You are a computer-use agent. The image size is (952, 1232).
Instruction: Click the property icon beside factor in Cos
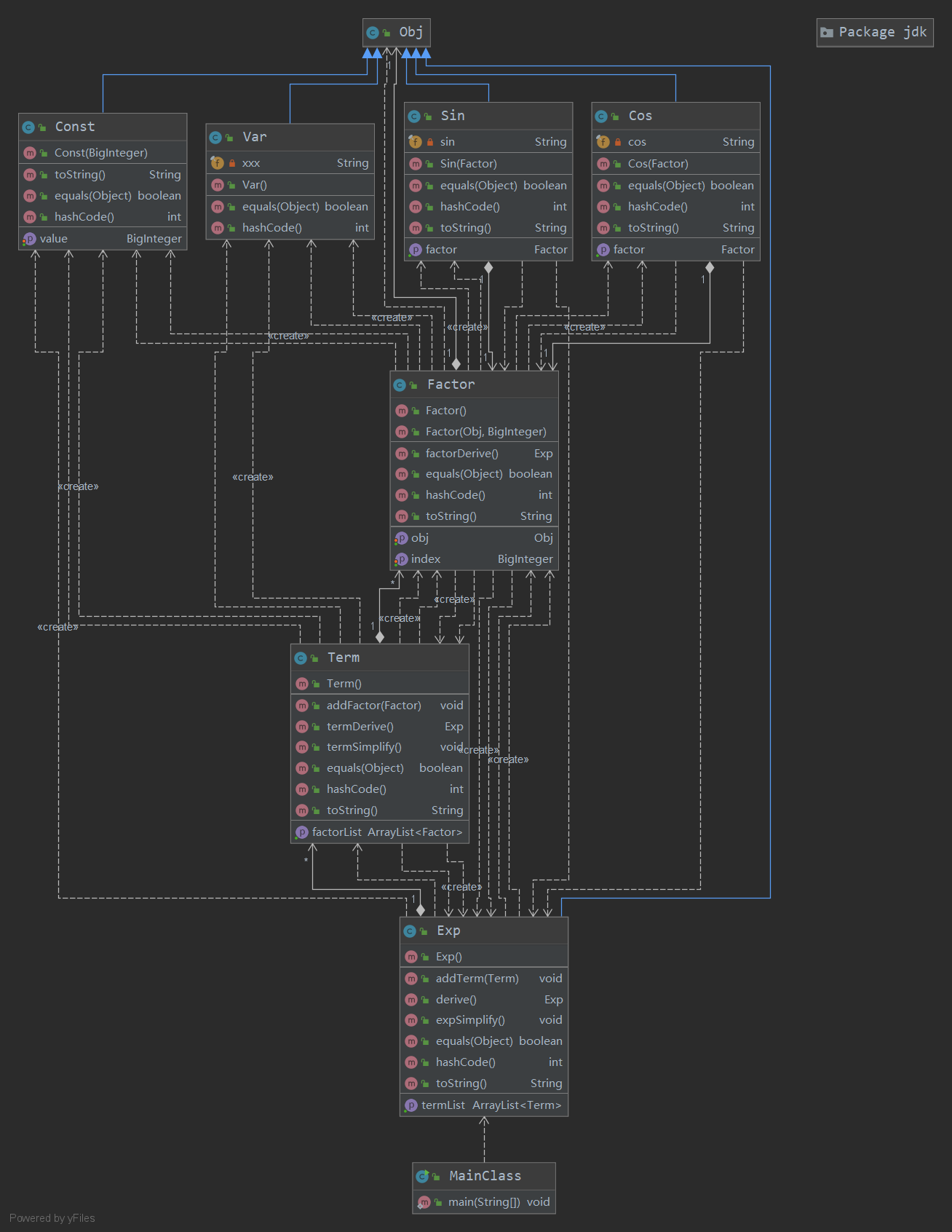click(603, 250)
